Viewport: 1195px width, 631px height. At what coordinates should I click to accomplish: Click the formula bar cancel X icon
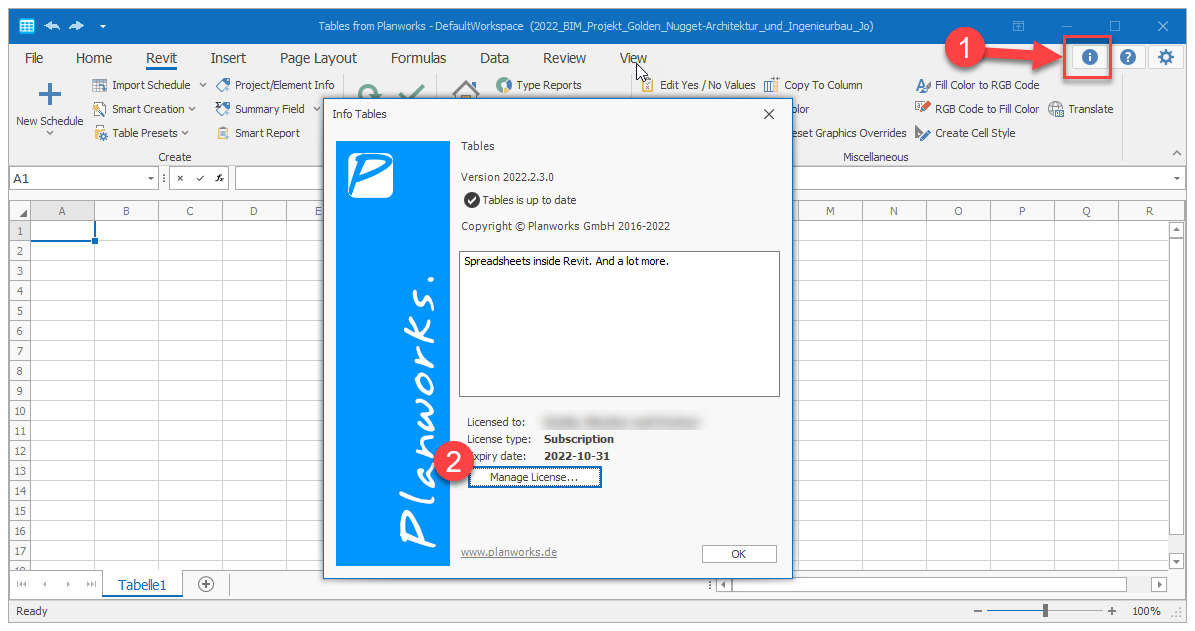coord(180,178)
